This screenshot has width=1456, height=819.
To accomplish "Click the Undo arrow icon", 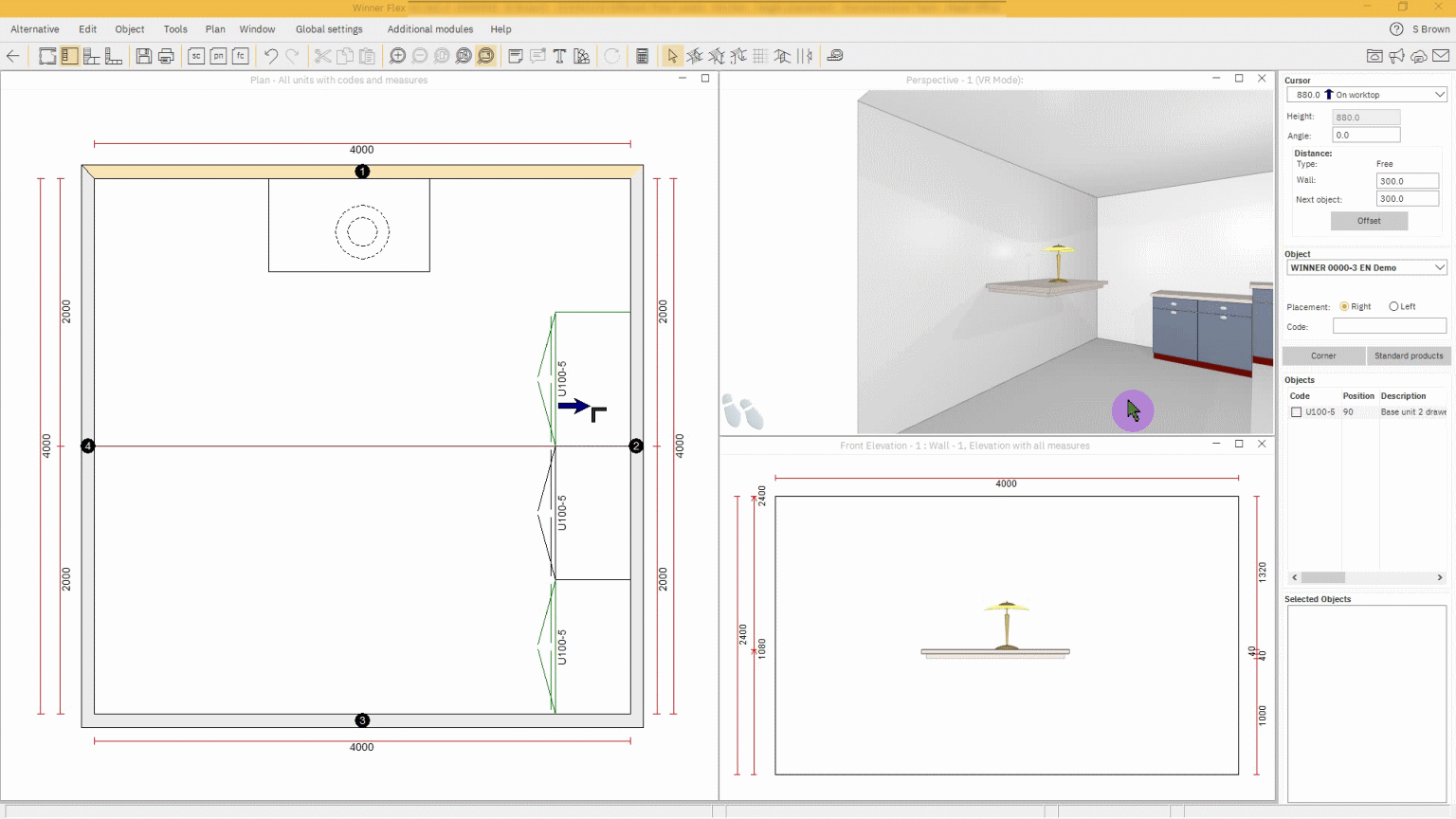I will [271, 56].
